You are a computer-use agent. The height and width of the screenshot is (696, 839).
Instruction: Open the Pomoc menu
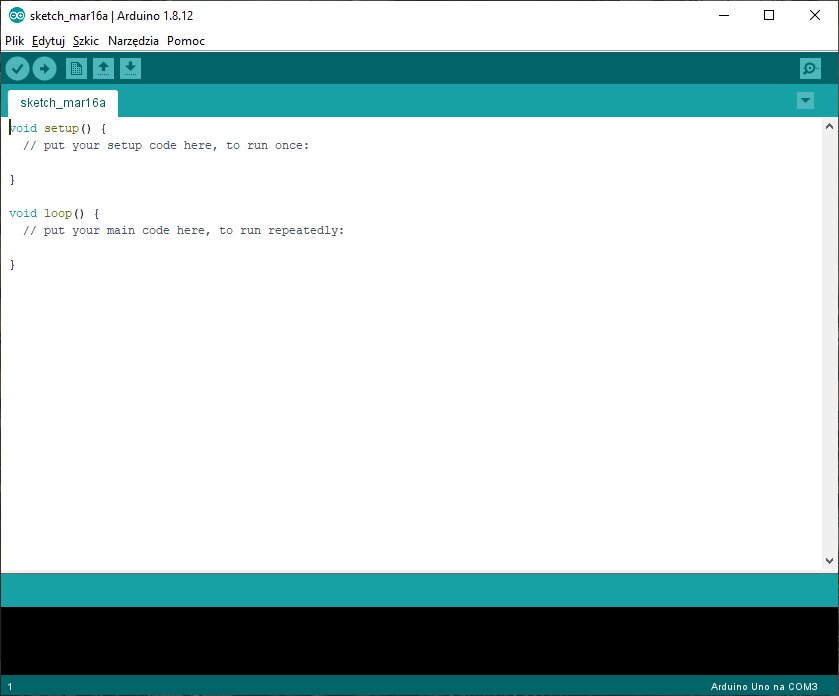tap(186, 41)
